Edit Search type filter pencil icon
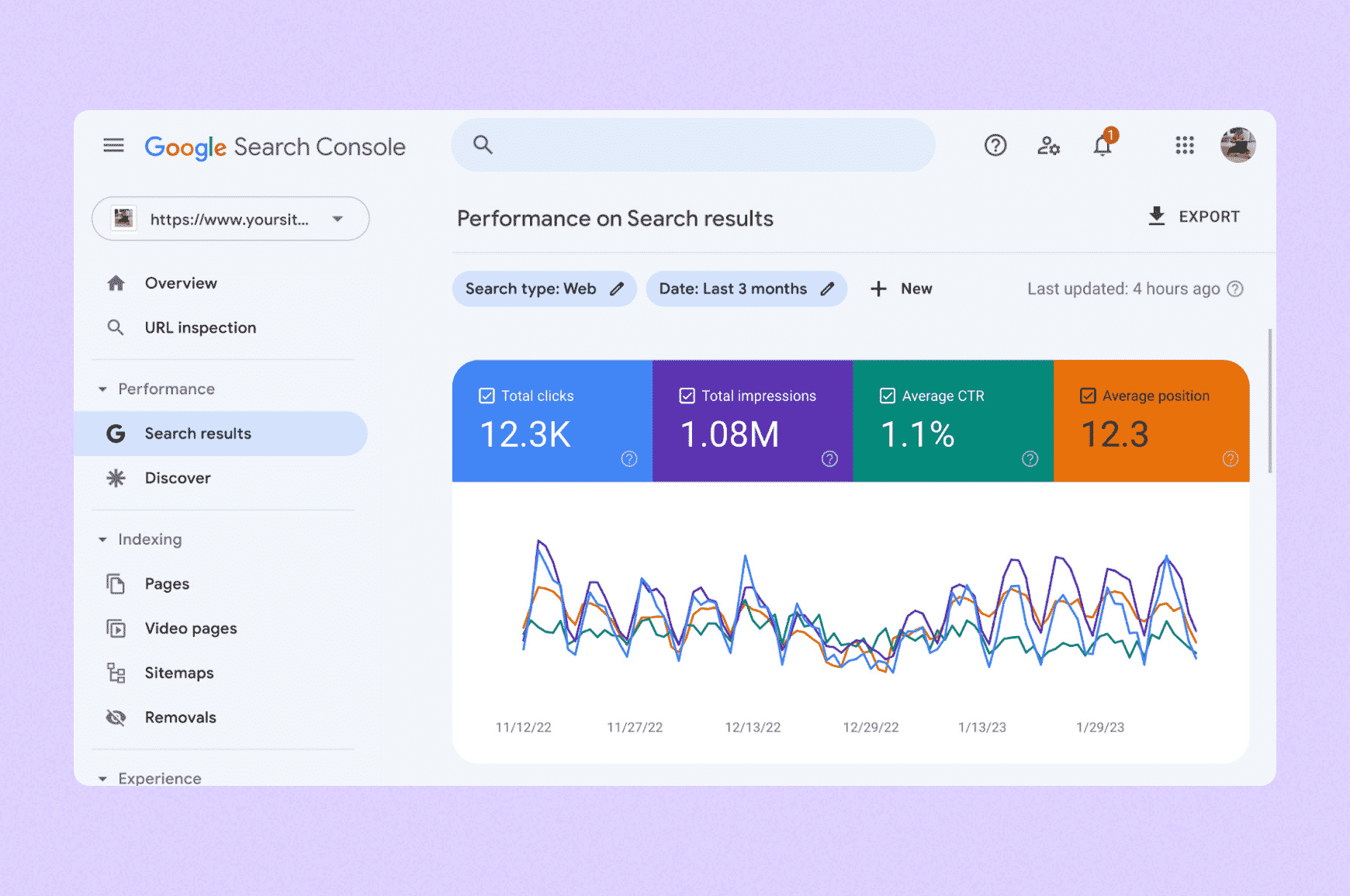1350x896 pixels. 617,289
